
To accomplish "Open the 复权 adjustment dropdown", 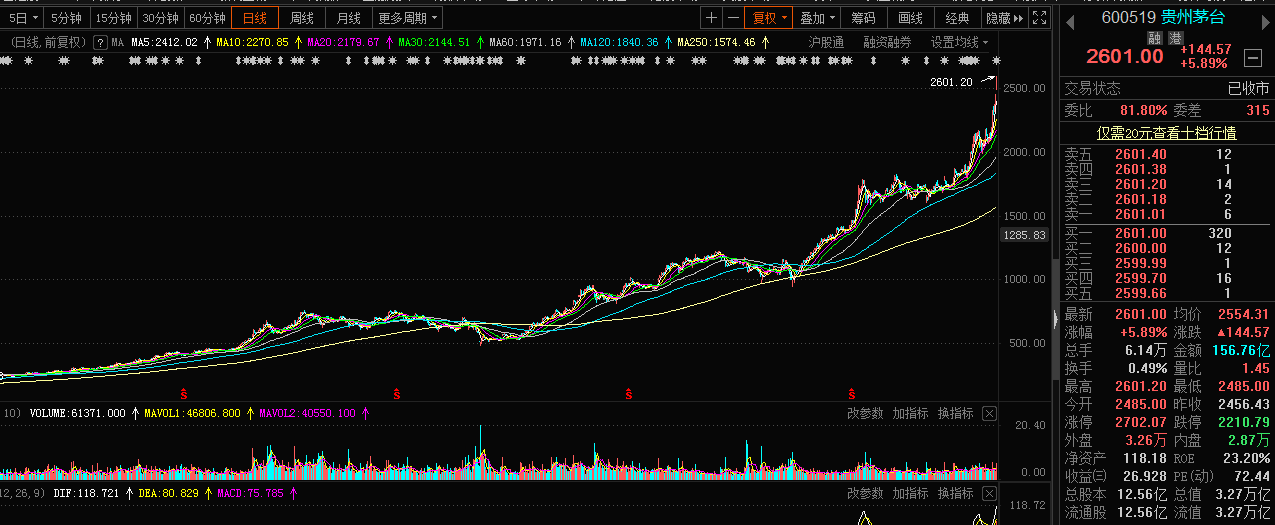I will [770, 18].
